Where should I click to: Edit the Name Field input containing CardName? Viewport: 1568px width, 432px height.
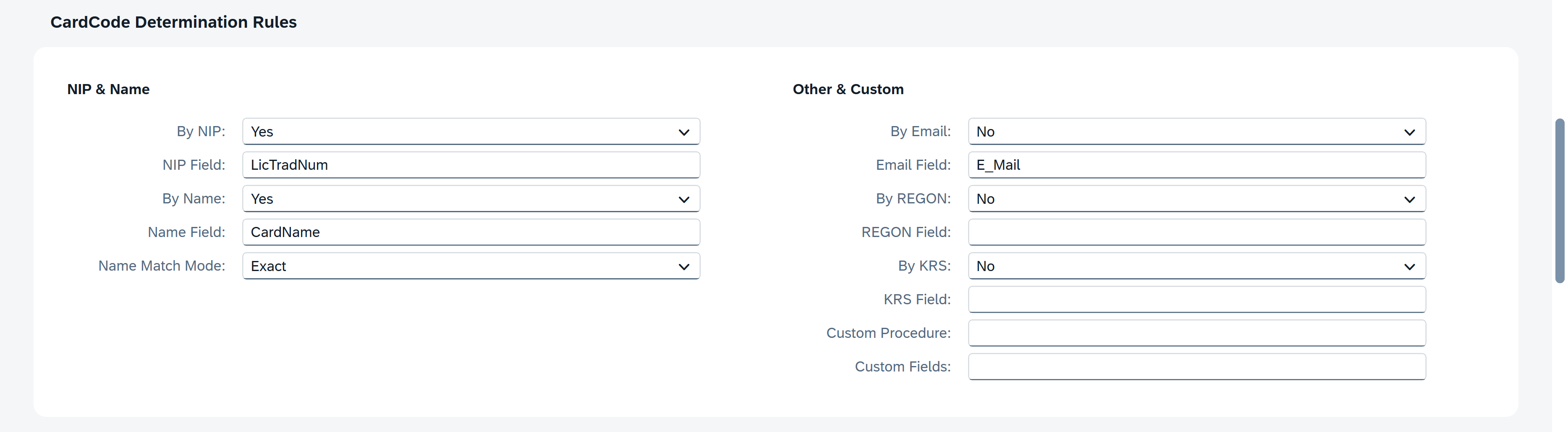click(471, 232)
